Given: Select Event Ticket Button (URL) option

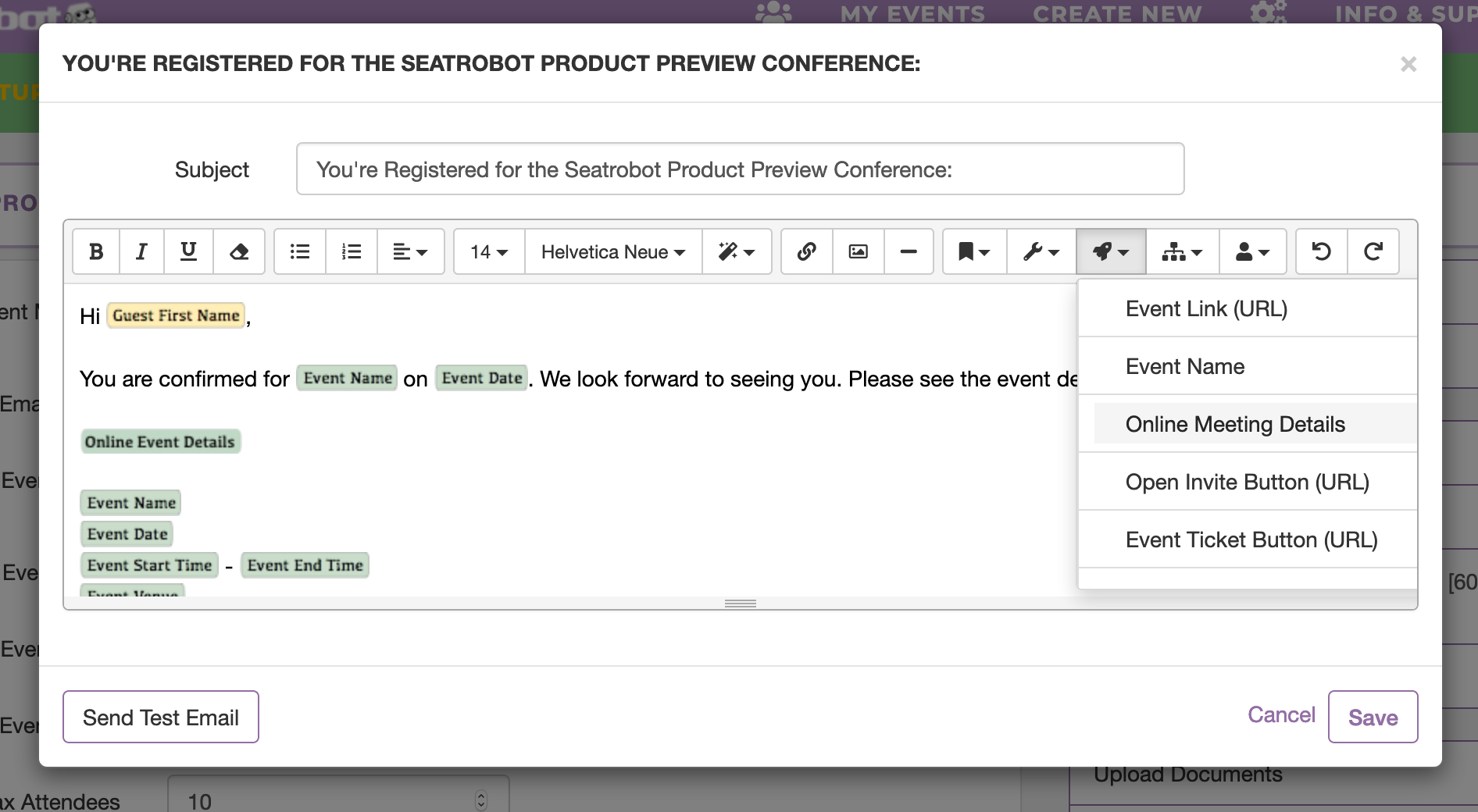Looking at the screenshot, I should pos(1248,540).
